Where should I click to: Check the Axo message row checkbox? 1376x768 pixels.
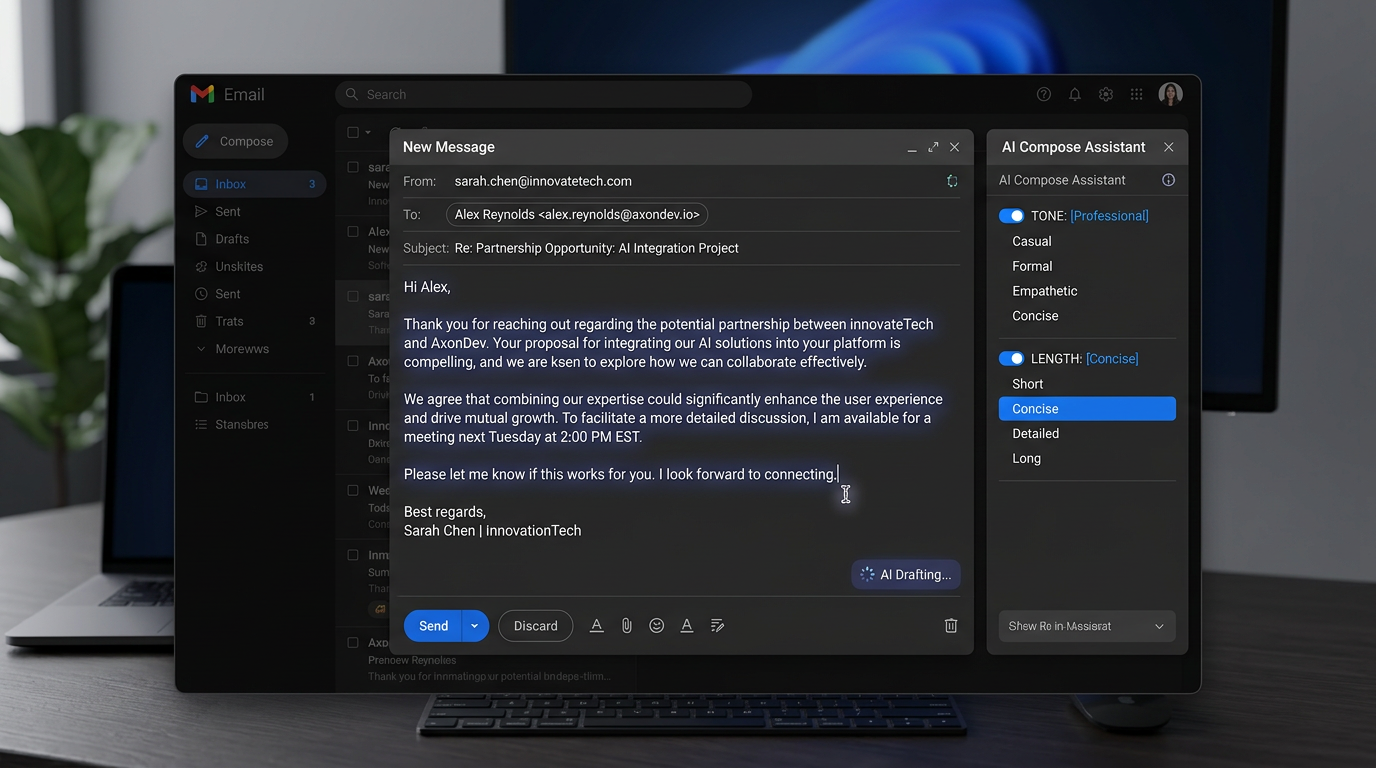[353, 361]
